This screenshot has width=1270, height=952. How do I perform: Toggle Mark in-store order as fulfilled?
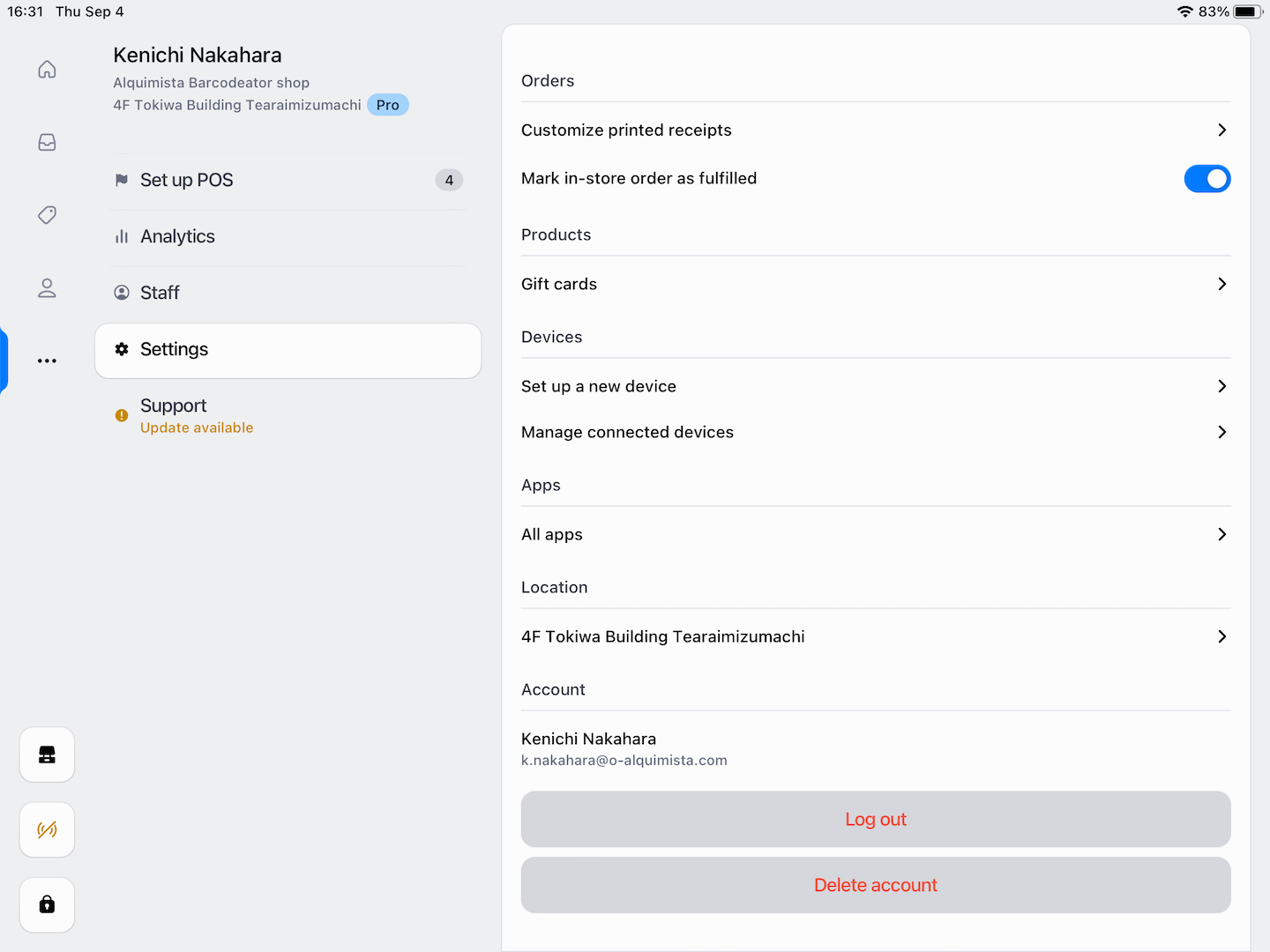[x=1206, y=179]
